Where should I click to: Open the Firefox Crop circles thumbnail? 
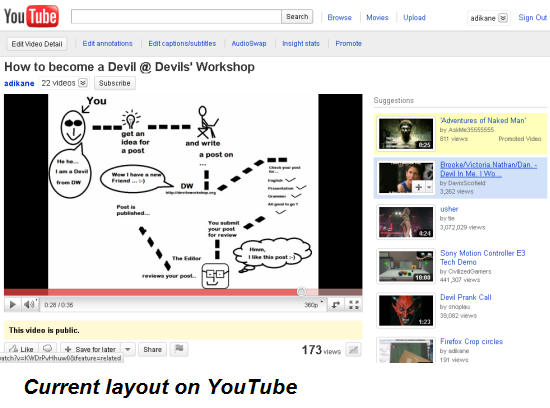[x=406, y=350]
